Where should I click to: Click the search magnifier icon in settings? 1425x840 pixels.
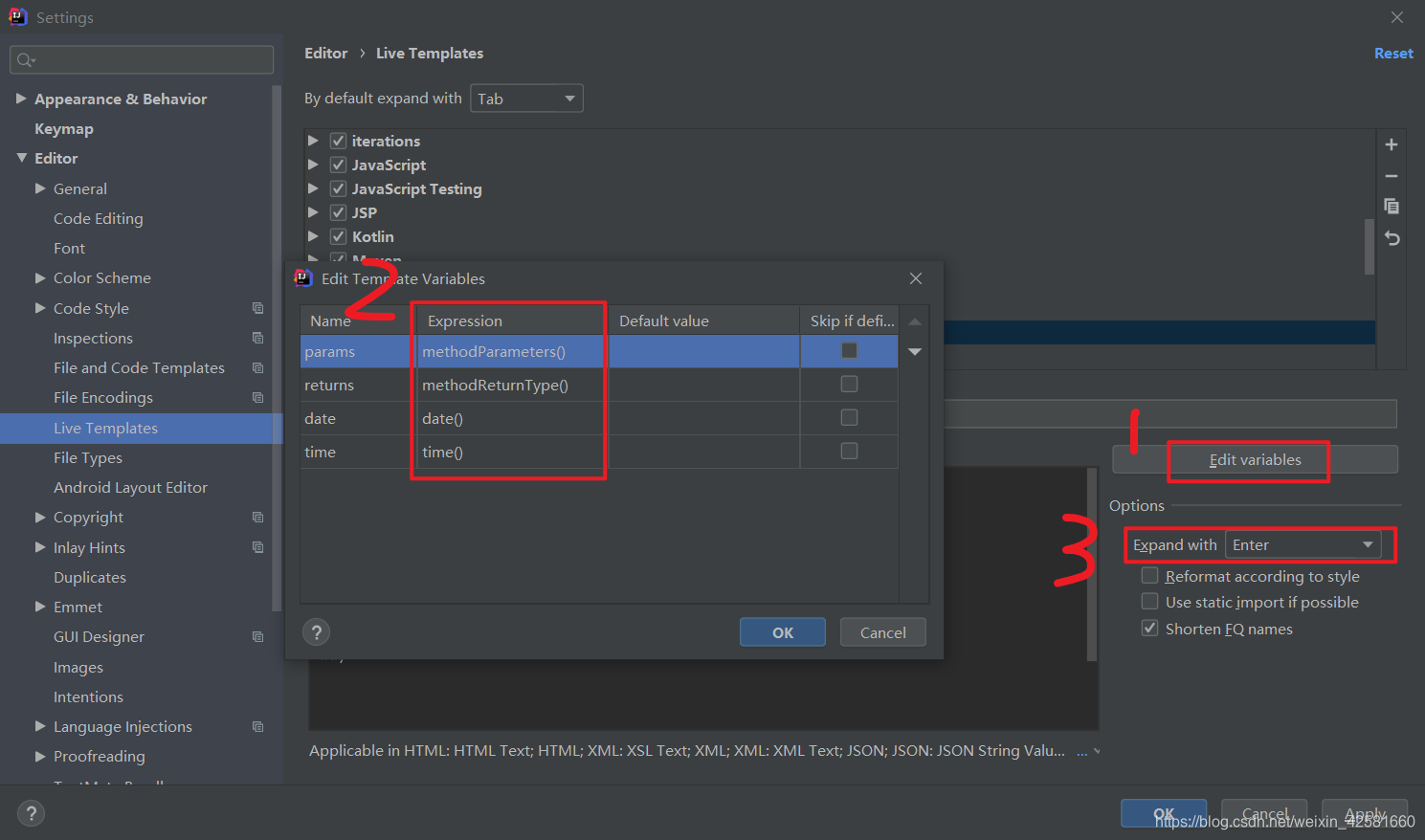tap(26, 60)
